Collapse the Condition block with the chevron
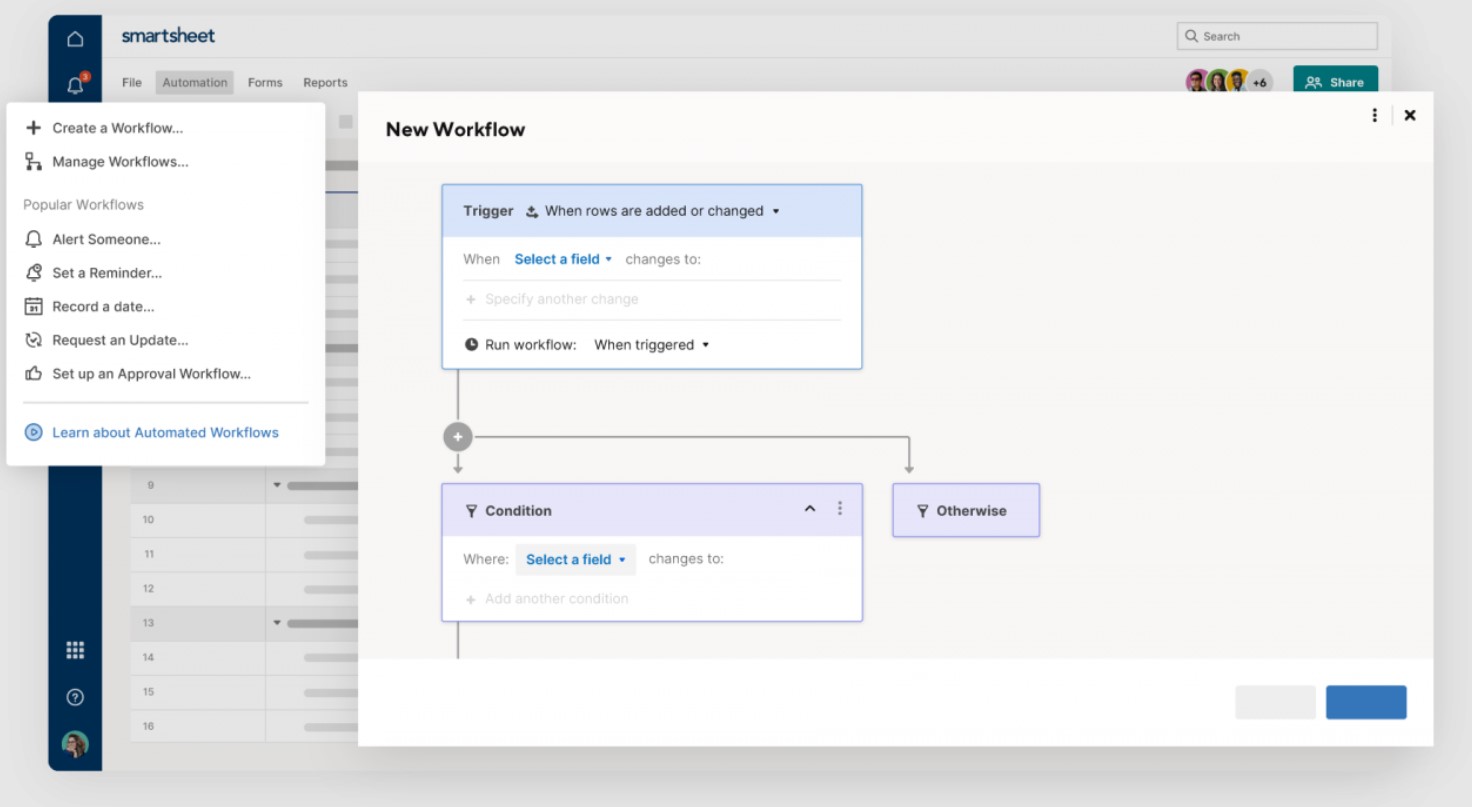The width and height of the screenshot is (1472, 807). point(810,509)
